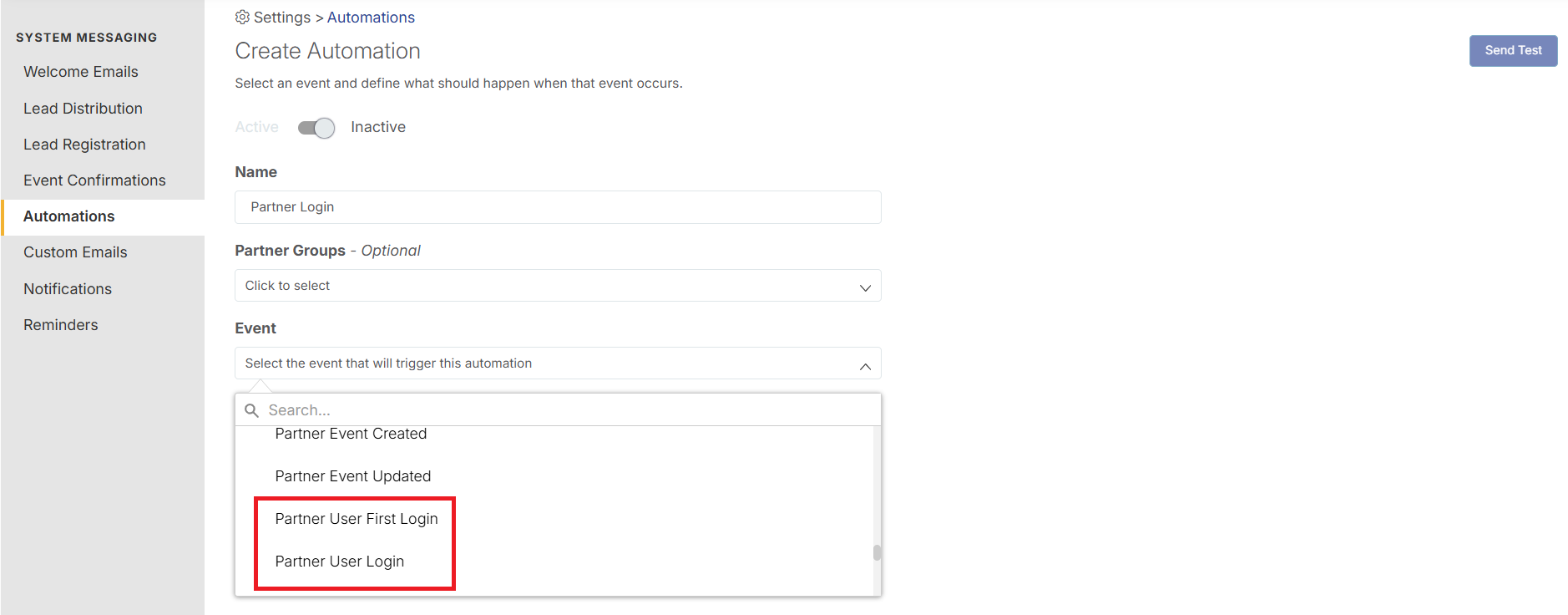Choose the Partner User Login event

[340, 562]
